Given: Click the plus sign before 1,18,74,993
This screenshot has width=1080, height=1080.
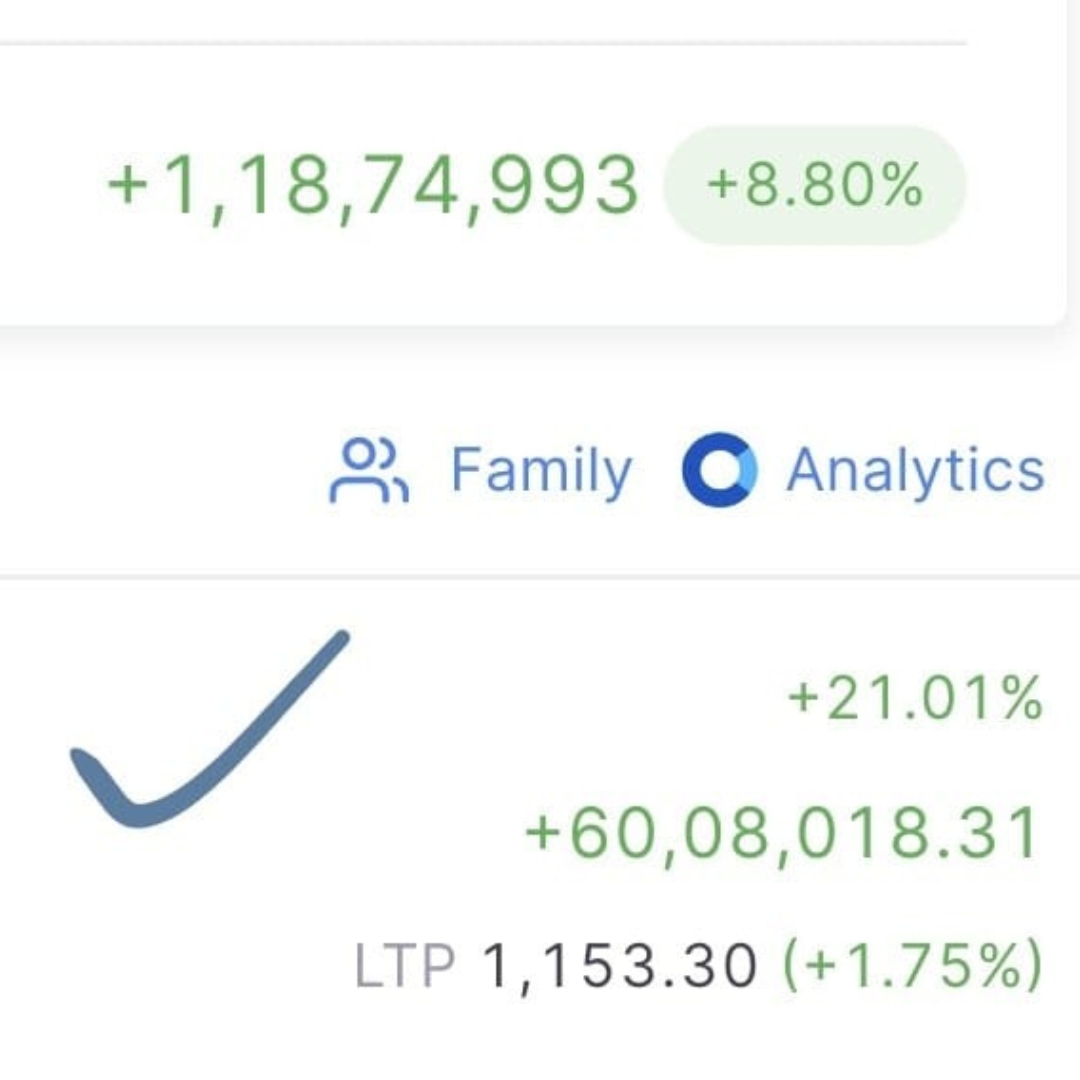Looking at the screenshot, I should coord(128,185).
